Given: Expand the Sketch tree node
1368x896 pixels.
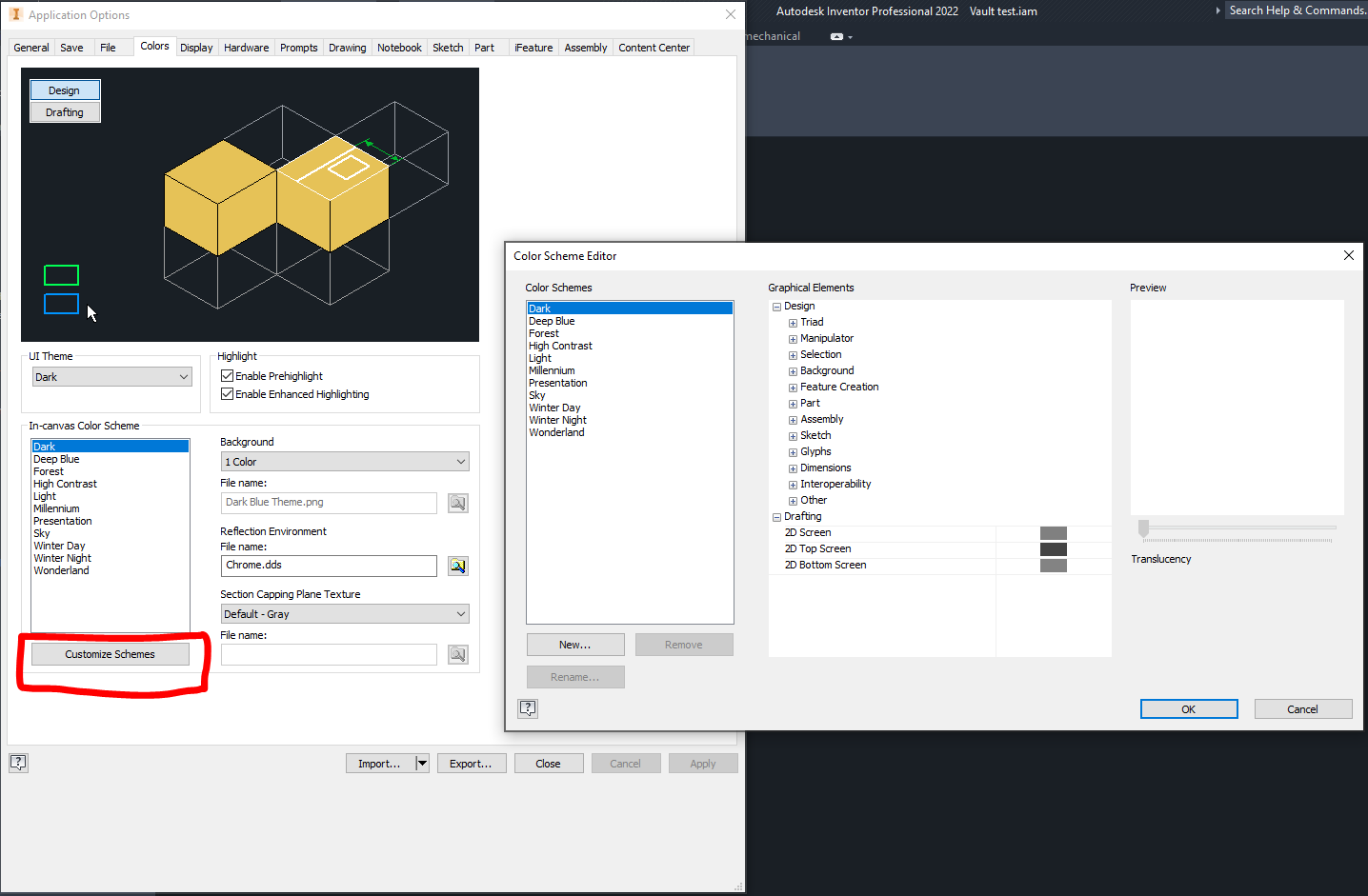Looking at the screenshot, I should pyautogui.click(x=793, y=436).
